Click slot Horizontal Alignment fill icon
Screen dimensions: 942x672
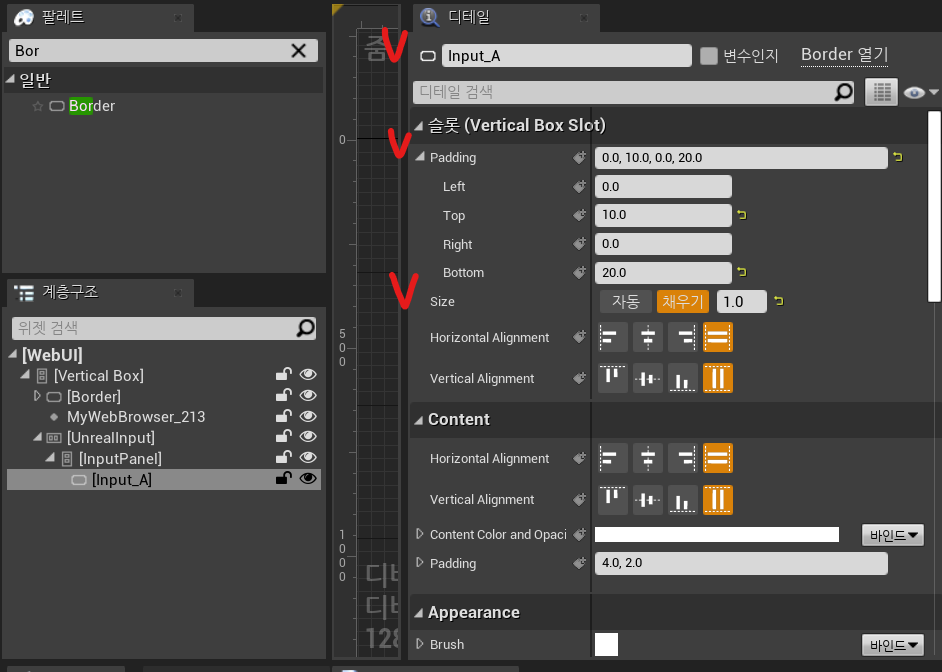pos(718,337)
